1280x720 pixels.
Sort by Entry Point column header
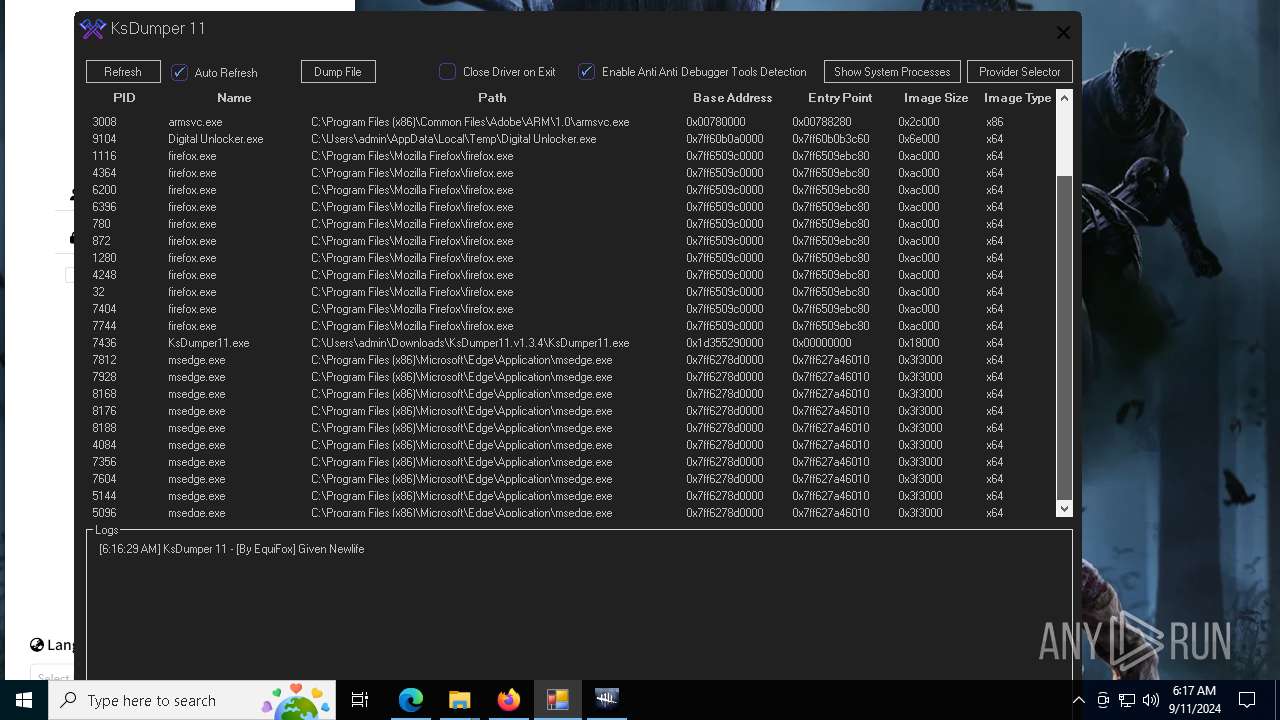840,98
